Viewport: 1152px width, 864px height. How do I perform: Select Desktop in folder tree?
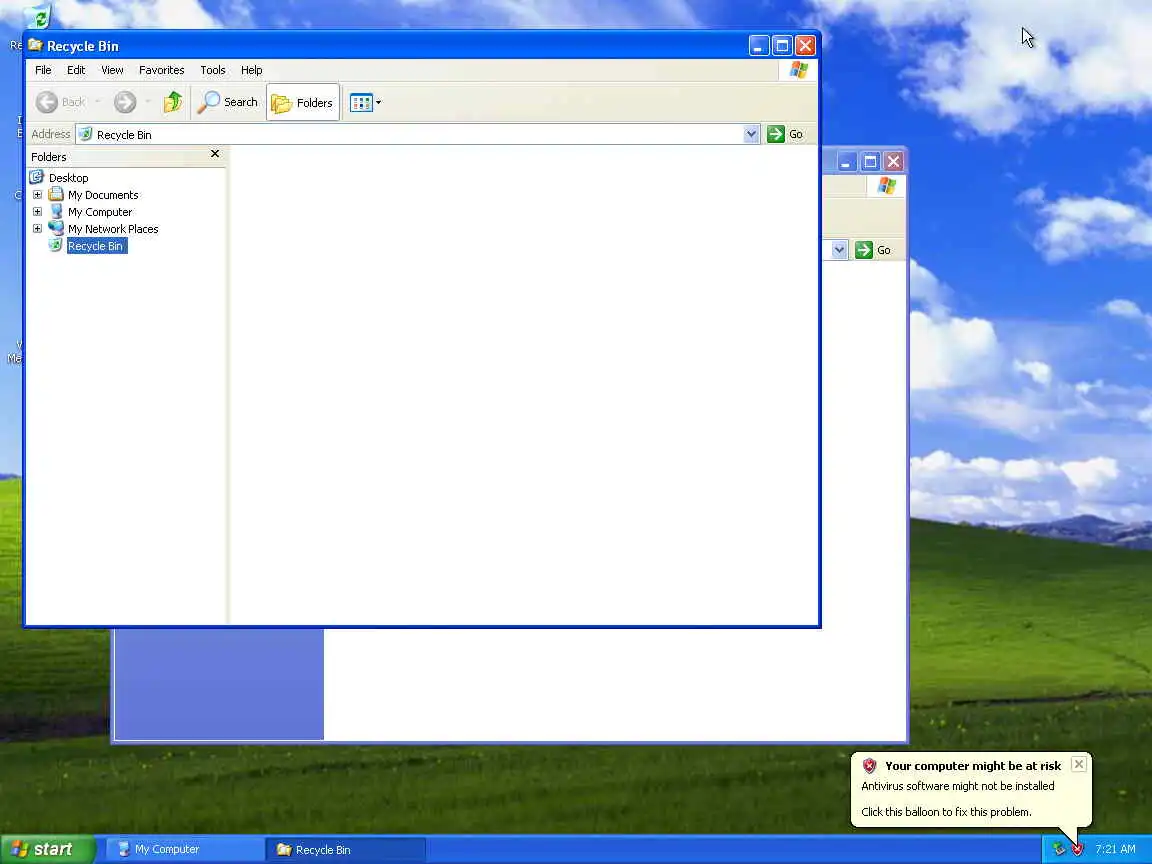[68, 178]
